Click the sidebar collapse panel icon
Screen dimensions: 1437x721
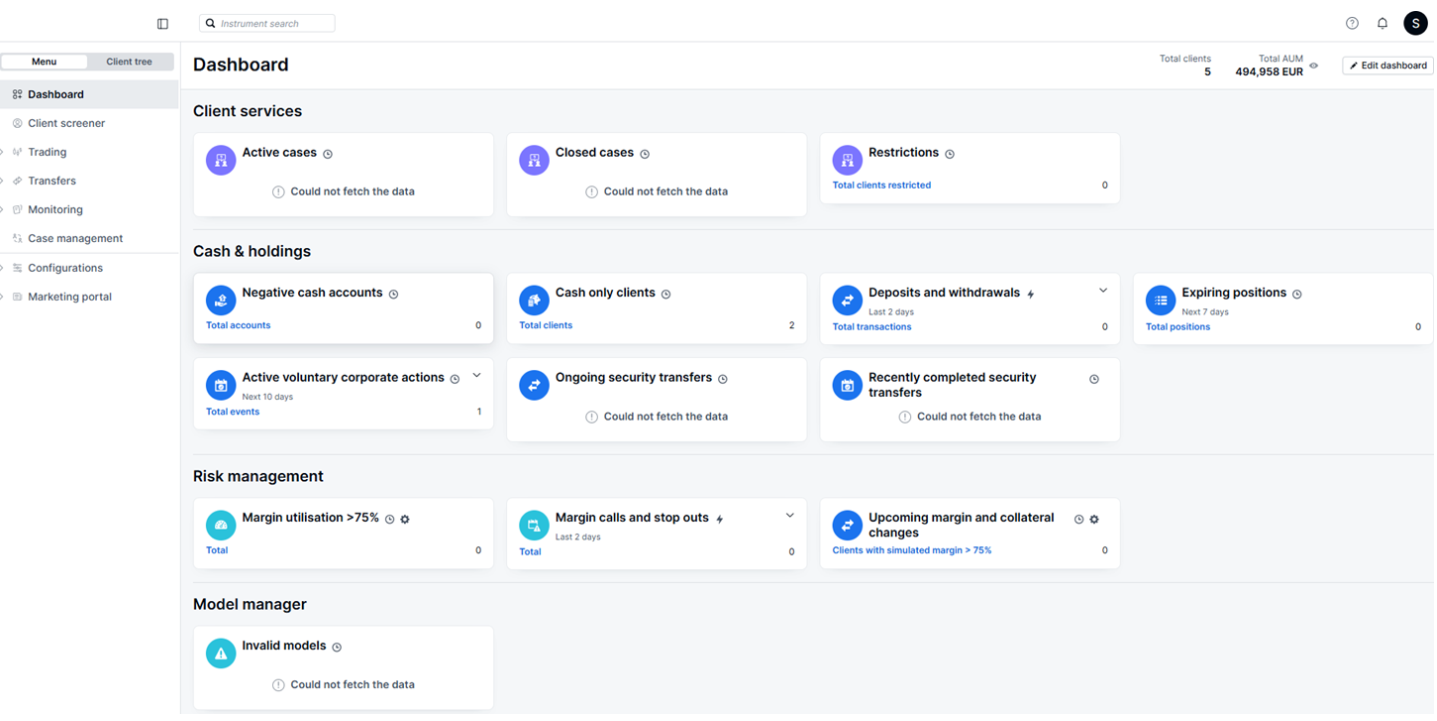163,24
